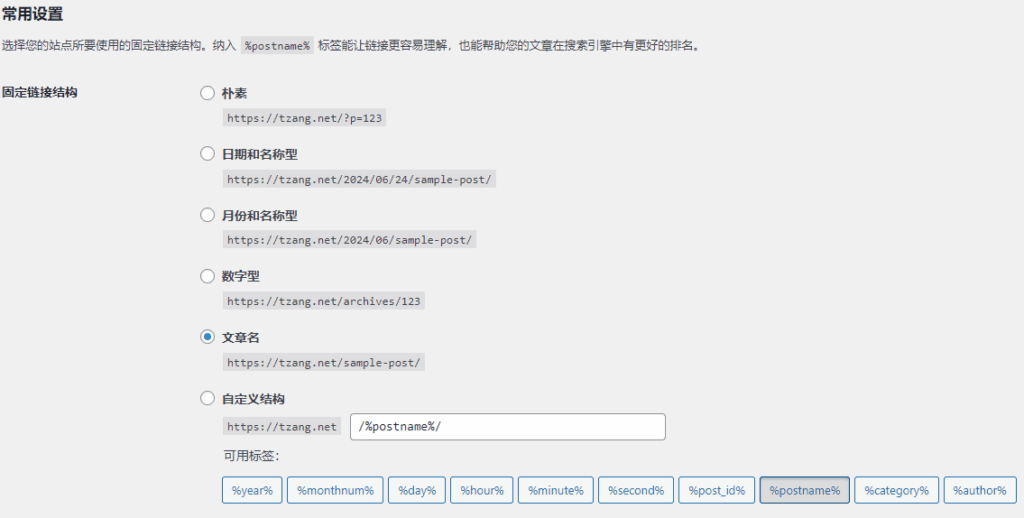The image size is (1024, 518).
Task: Click the %day% tag button
Action: pos(416,490)
